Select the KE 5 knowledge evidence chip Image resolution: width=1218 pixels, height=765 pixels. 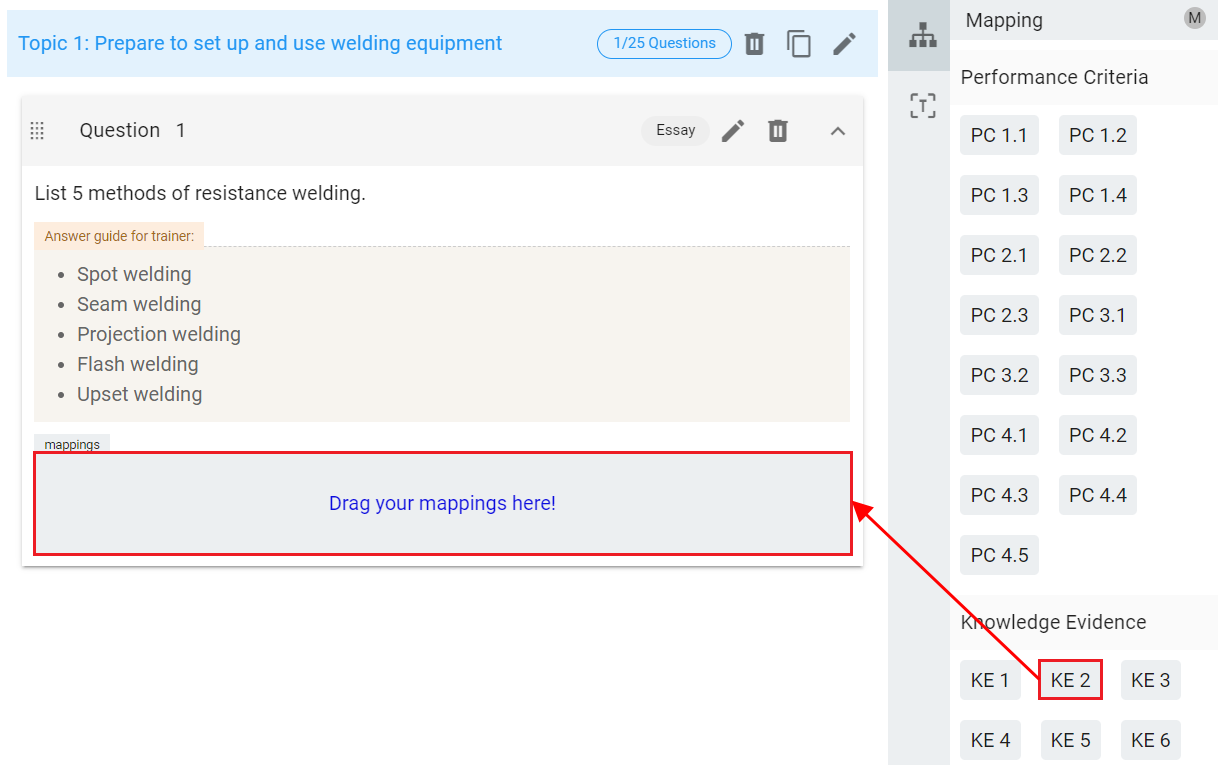[1070, 740]
